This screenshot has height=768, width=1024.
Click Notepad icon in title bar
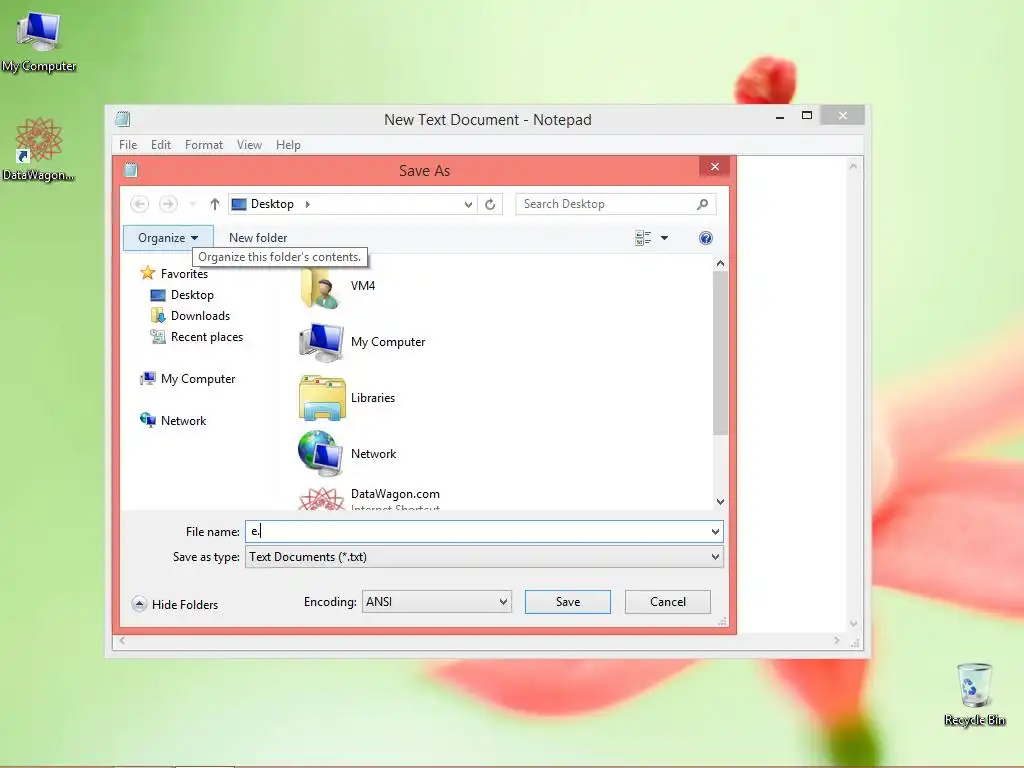point(123,119)
